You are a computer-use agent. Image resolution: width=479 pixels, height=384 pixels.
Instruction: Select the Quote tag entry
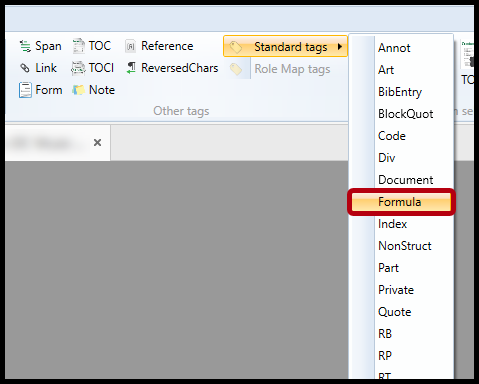pyautogui.click(x=401, y=312)
